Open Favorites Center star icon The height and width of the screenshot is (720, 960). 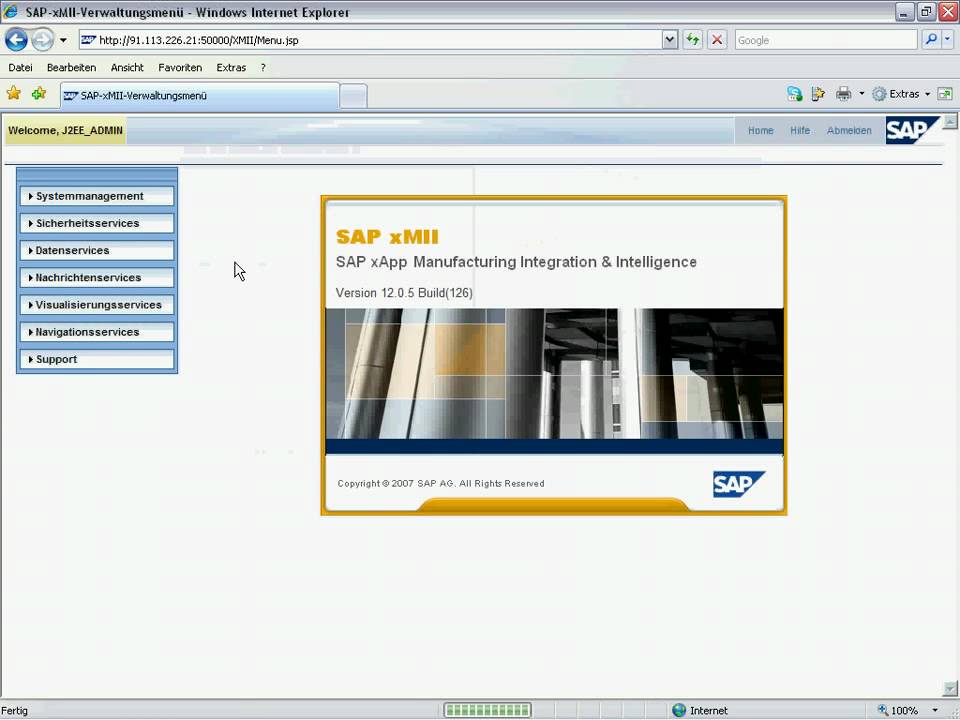pyautogui.click(x=13, y=93)
